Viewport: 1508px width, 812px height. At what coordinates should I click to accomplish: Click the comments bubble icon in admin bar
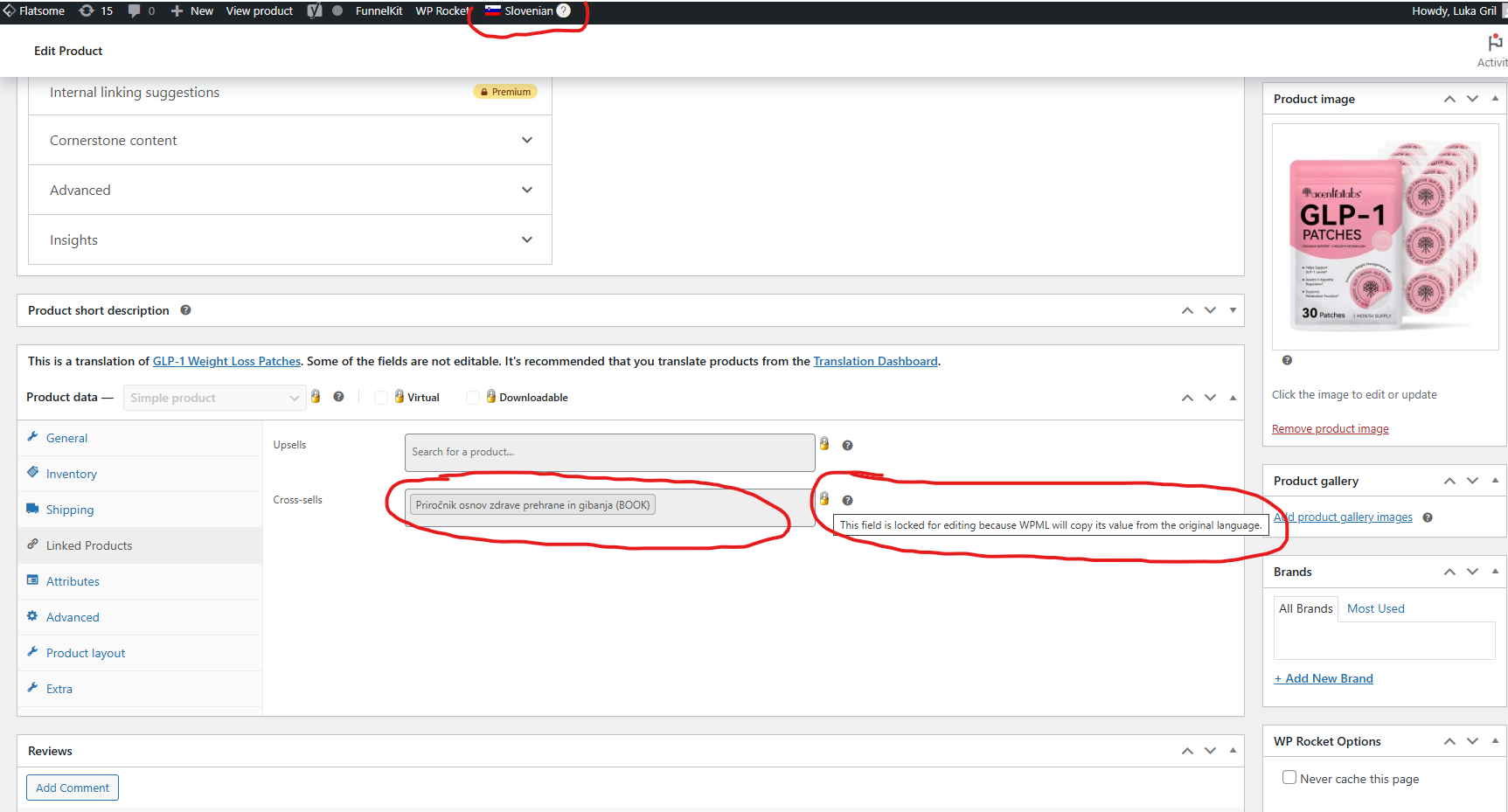(135, 10)
